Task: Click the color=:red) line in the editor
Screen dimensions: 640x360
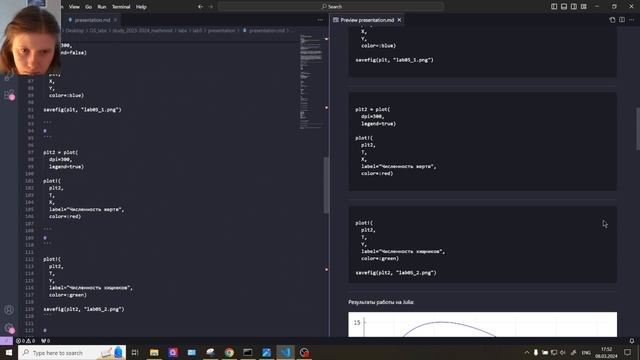Action: (65, 216)
